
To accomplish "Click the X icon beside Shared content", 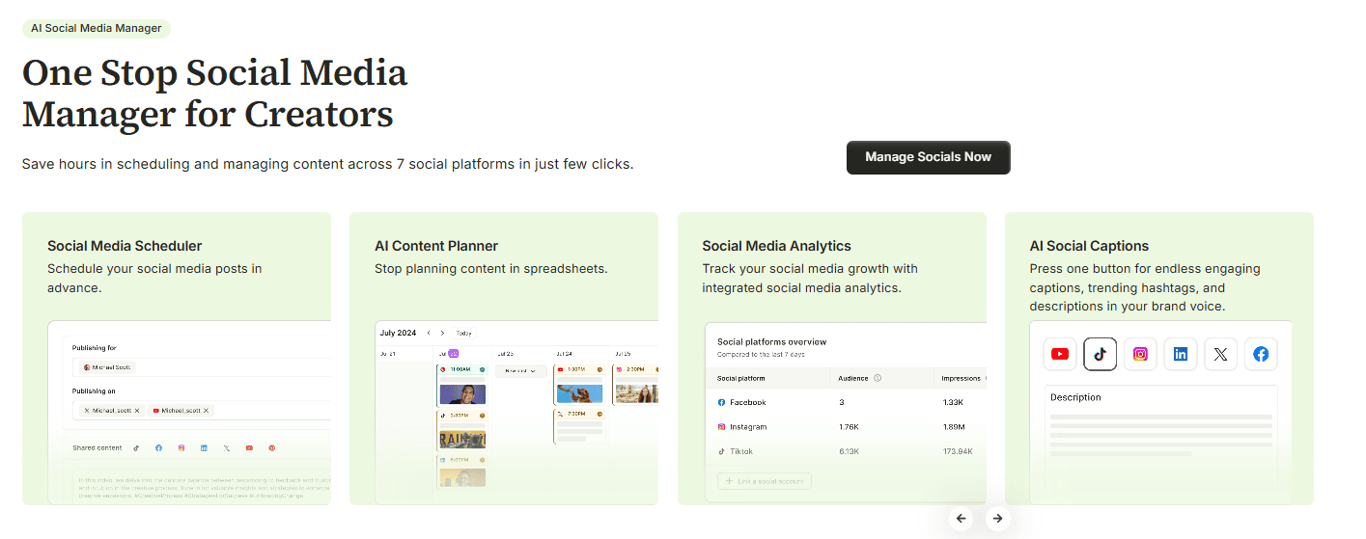I will click(227, 448).
